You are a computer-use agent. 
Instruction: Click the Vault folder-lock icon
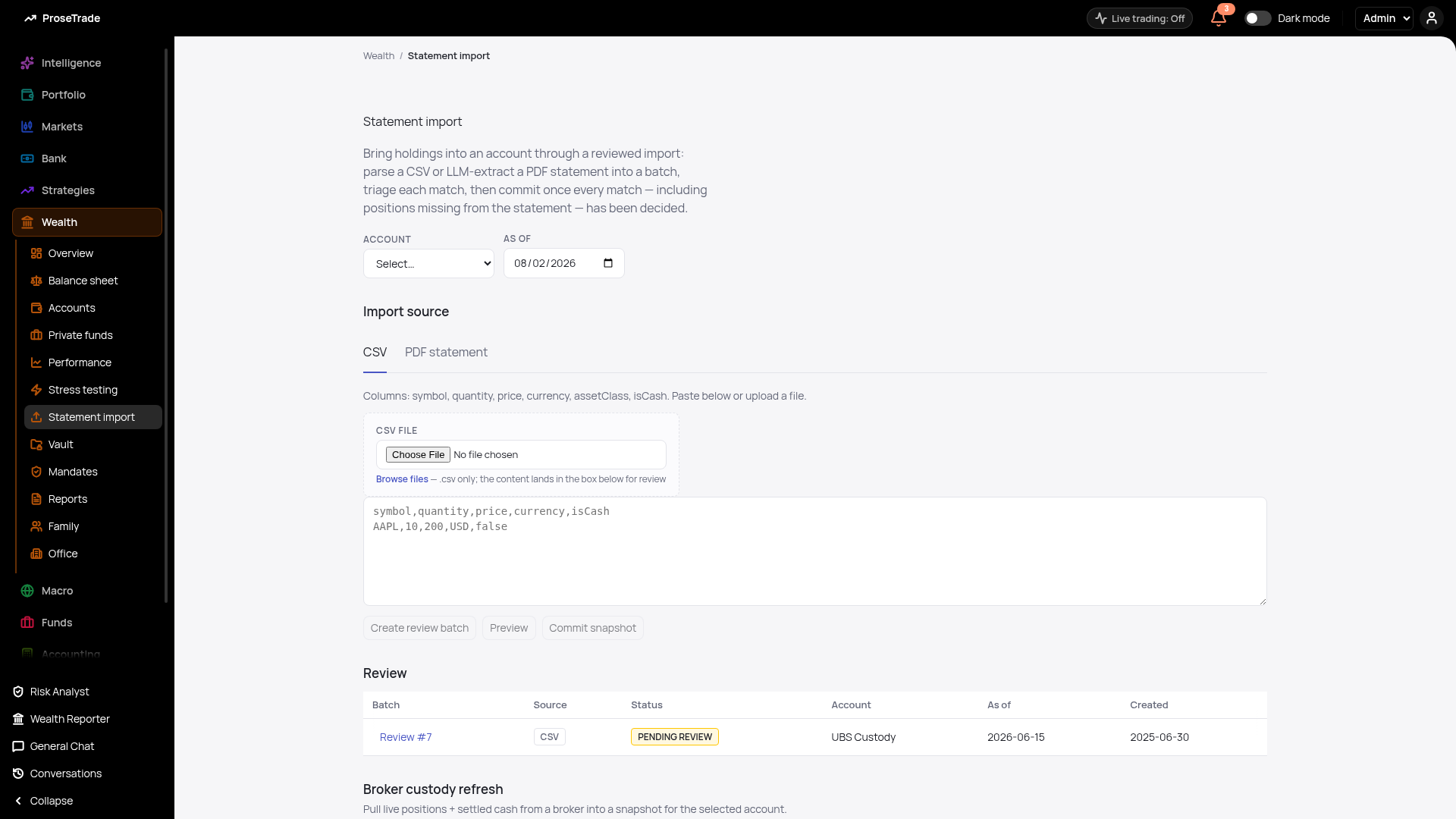[x=36, y=444]
